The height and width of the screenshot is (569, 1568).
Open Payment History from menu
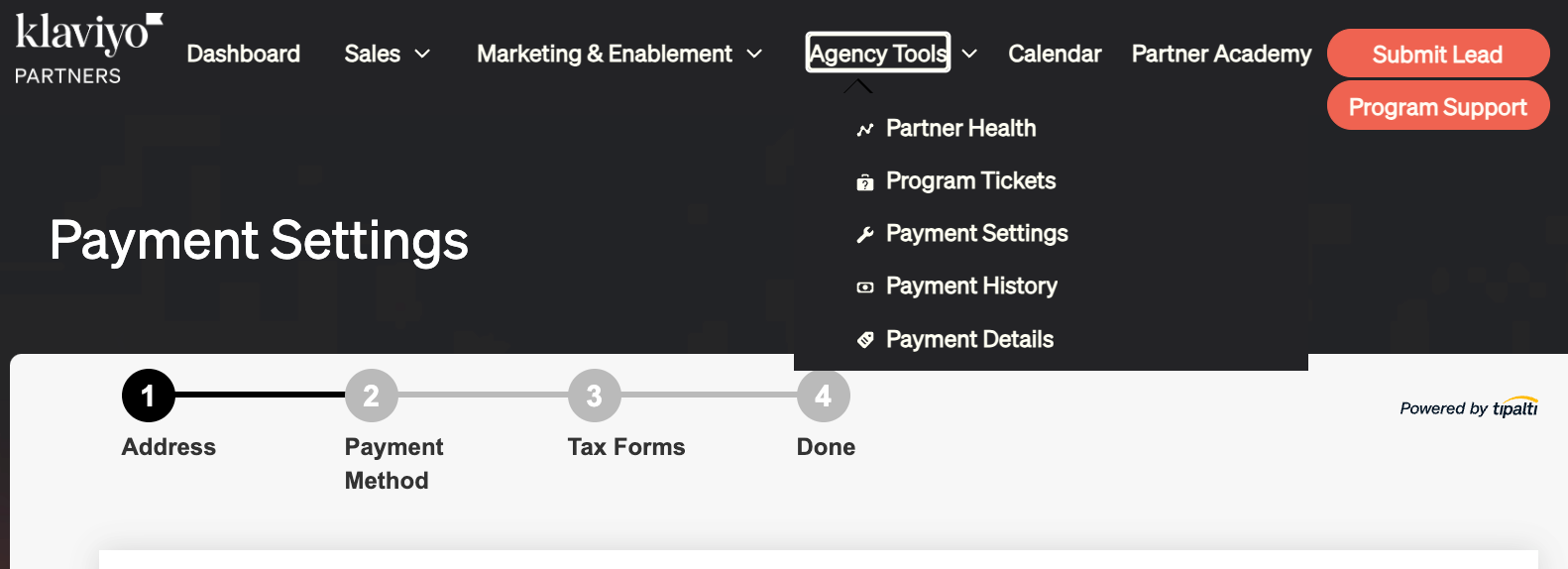[x=971, y=286]
